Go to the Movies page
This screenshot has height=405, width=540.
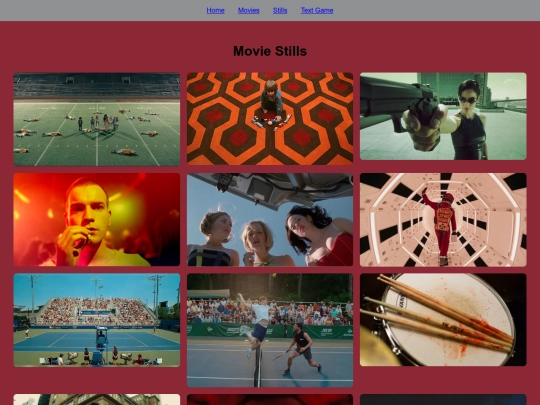[248, 10]
